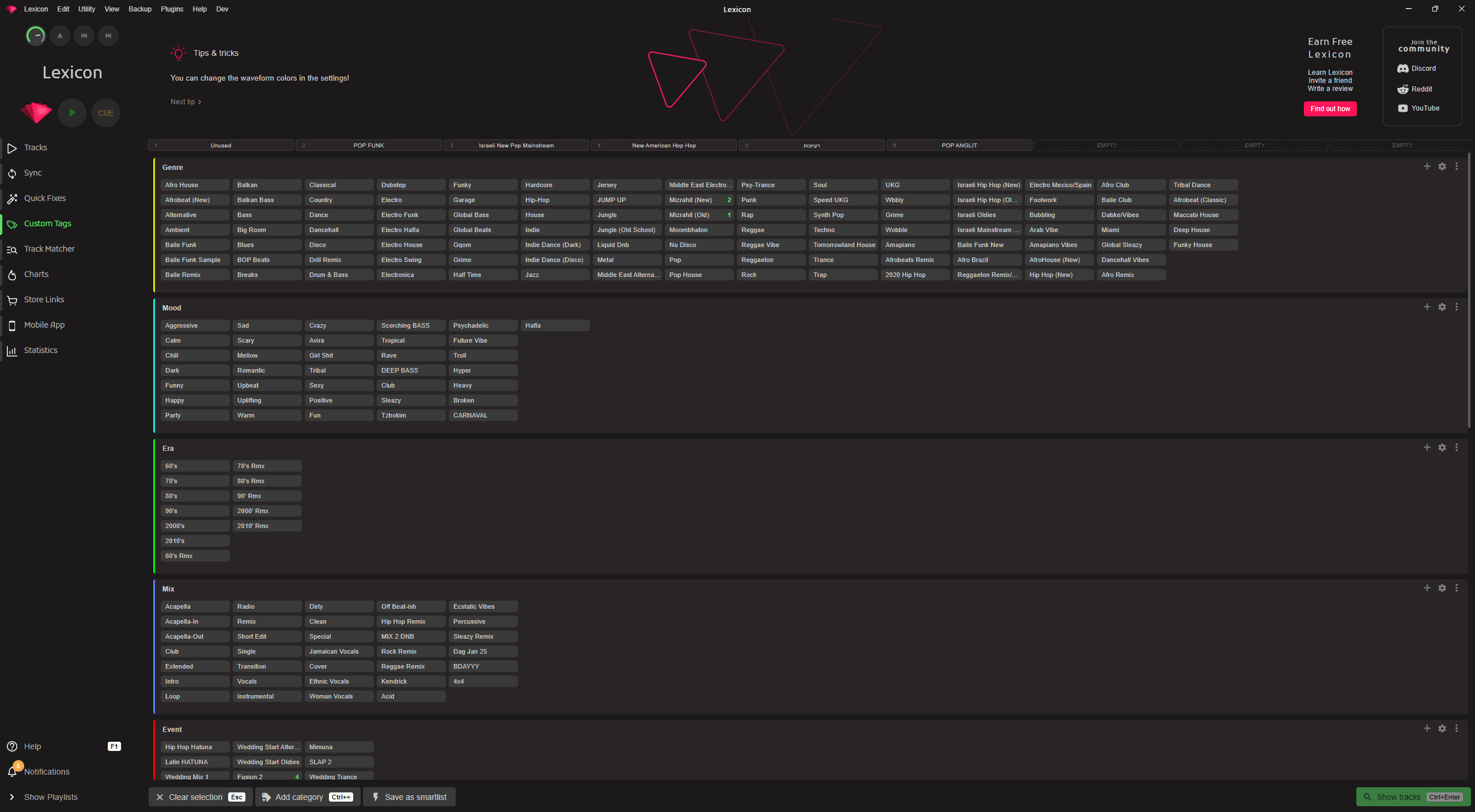1475x812 pixels.
Task: Open Mobile App in the sidebar
Action: click(x=44, y=325)
